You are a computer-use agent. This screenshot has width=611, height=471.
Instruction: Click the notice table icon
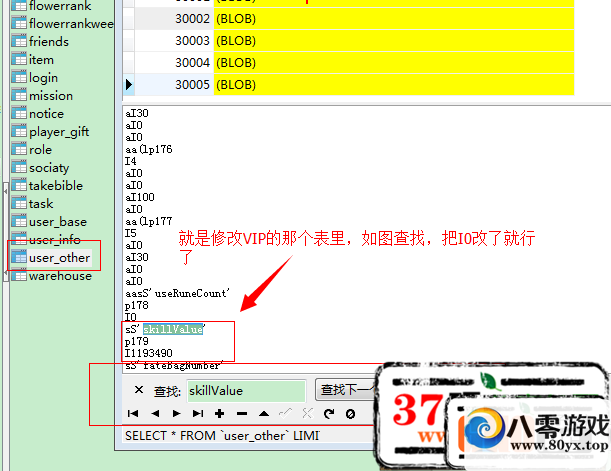point(19,113)
